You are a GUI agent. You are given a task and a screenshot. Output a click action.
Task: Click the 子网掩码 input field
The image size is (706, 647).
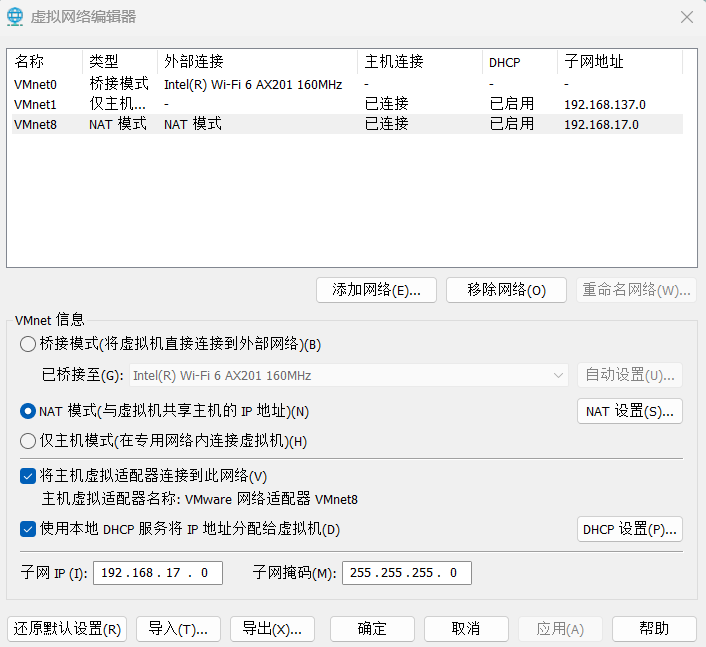click(406, 573)
